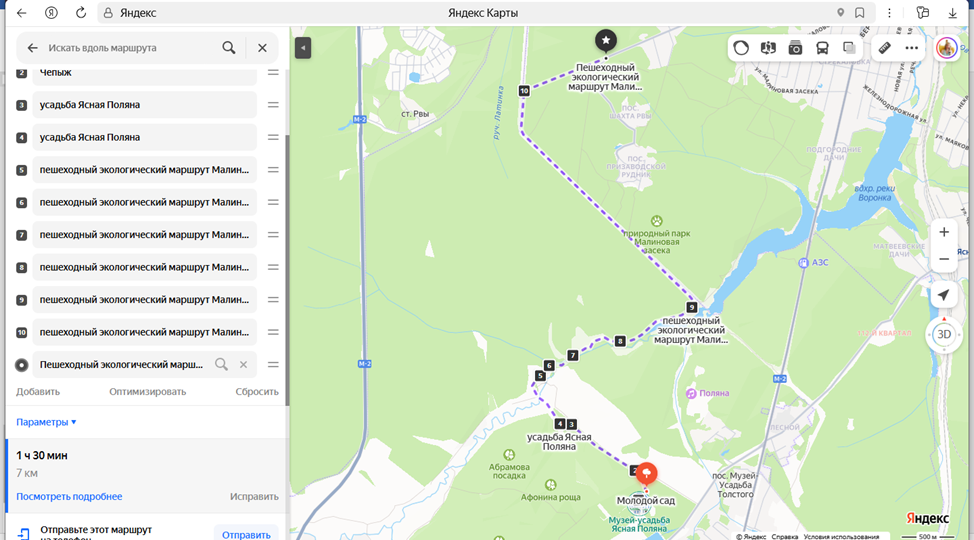974x540 pixels.
Task: Click the drag handle for waypoint 5
Action: [273, 170]
